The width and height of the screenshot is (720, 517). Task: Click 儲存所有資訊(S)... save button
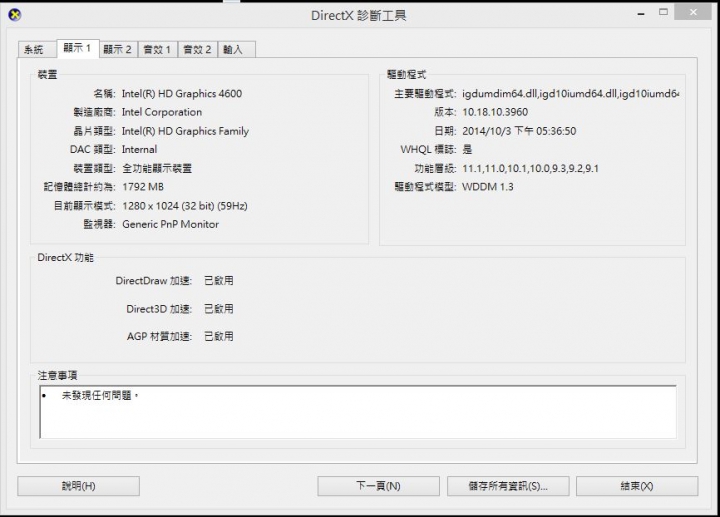[508, 486]
